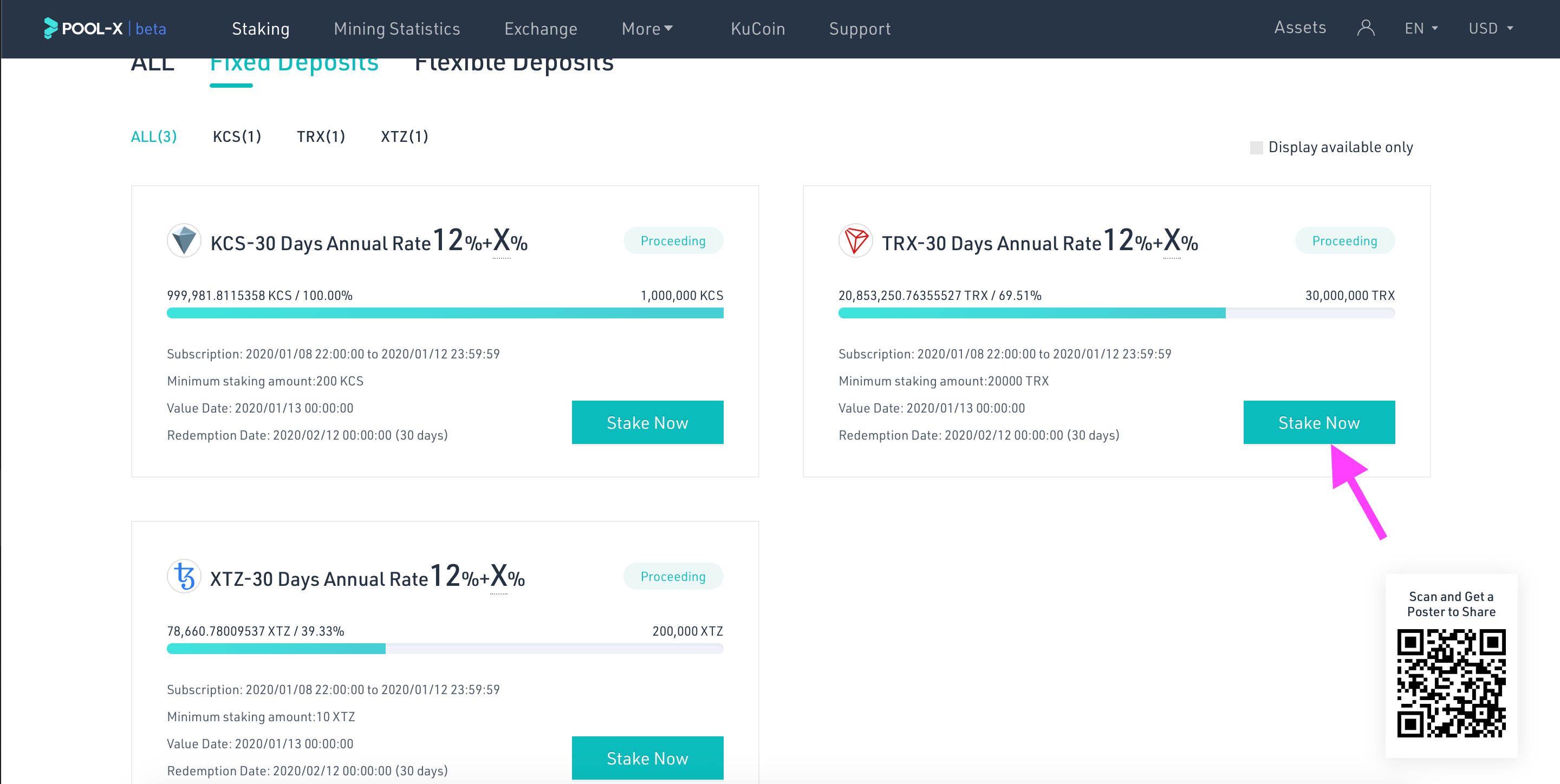Click the XTZ staking progress bar
Screen dimensions: 1560x784
pos(445,649)
